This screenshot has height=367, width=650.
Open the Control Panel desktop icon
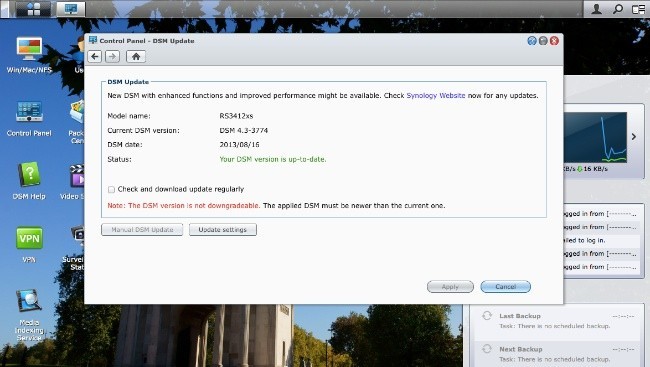click(x=29, y=118)
